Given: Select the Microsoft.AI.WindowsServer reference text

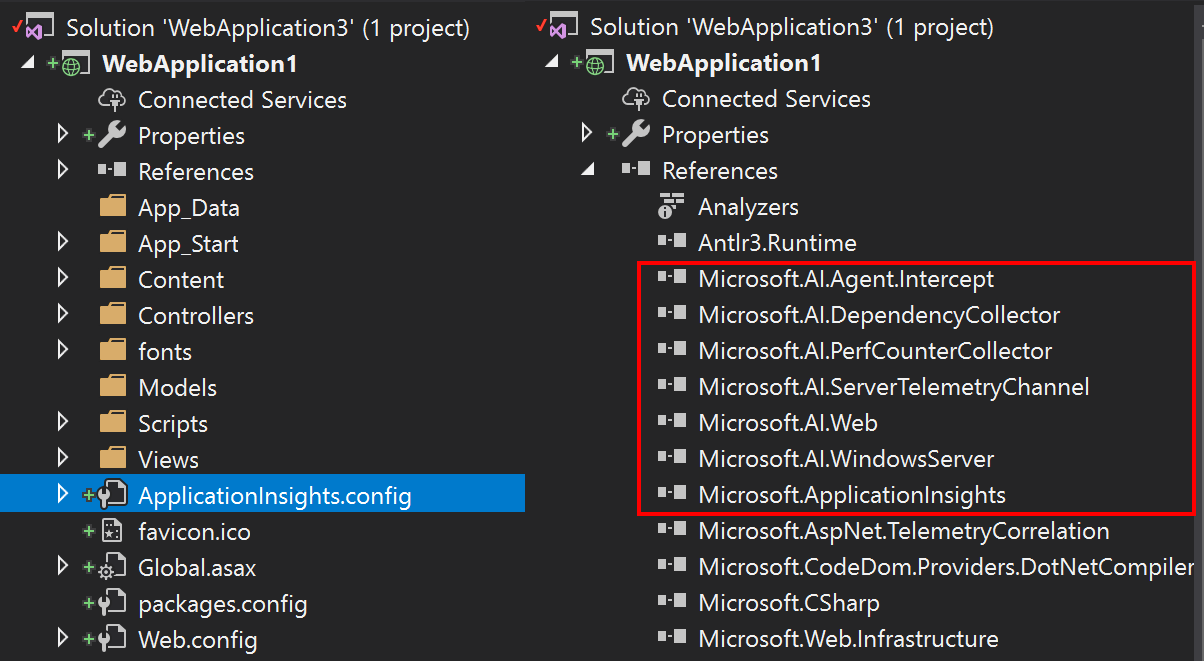Looking at the screenshot, I should pyautogui.click(x=846, y=459).
